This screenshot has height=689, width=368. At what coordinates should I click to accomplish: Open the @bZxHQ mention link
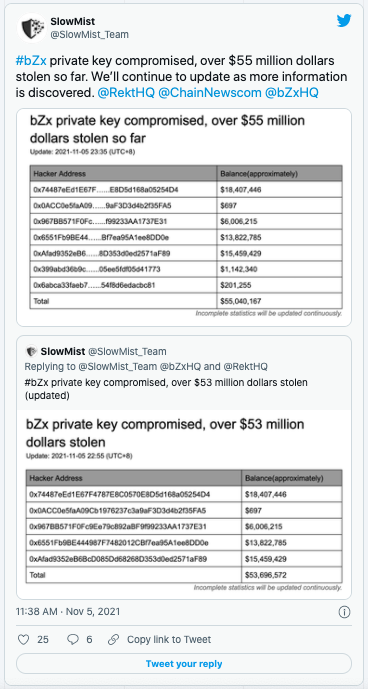[x=294, y=94]
